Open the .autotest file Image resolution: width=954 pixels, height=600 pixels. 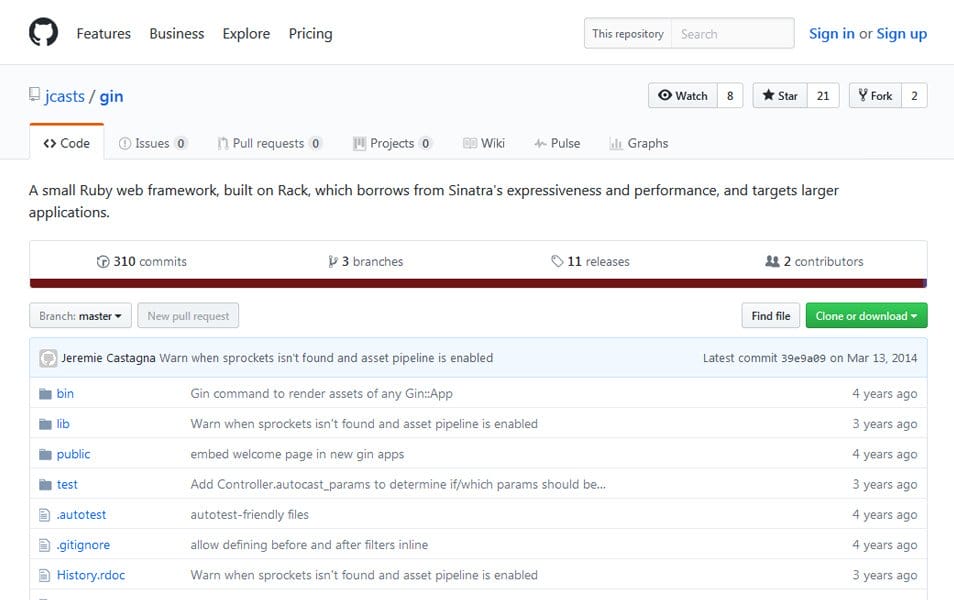click(x=82, y=515)
